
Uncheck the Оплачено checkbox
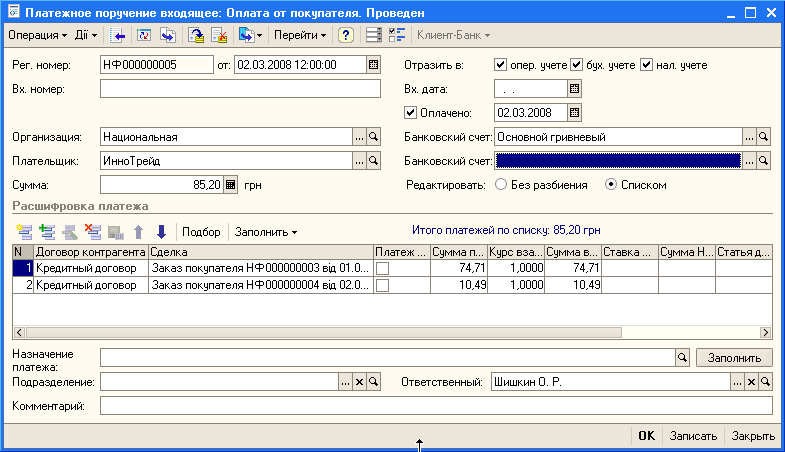coord(411,113)
